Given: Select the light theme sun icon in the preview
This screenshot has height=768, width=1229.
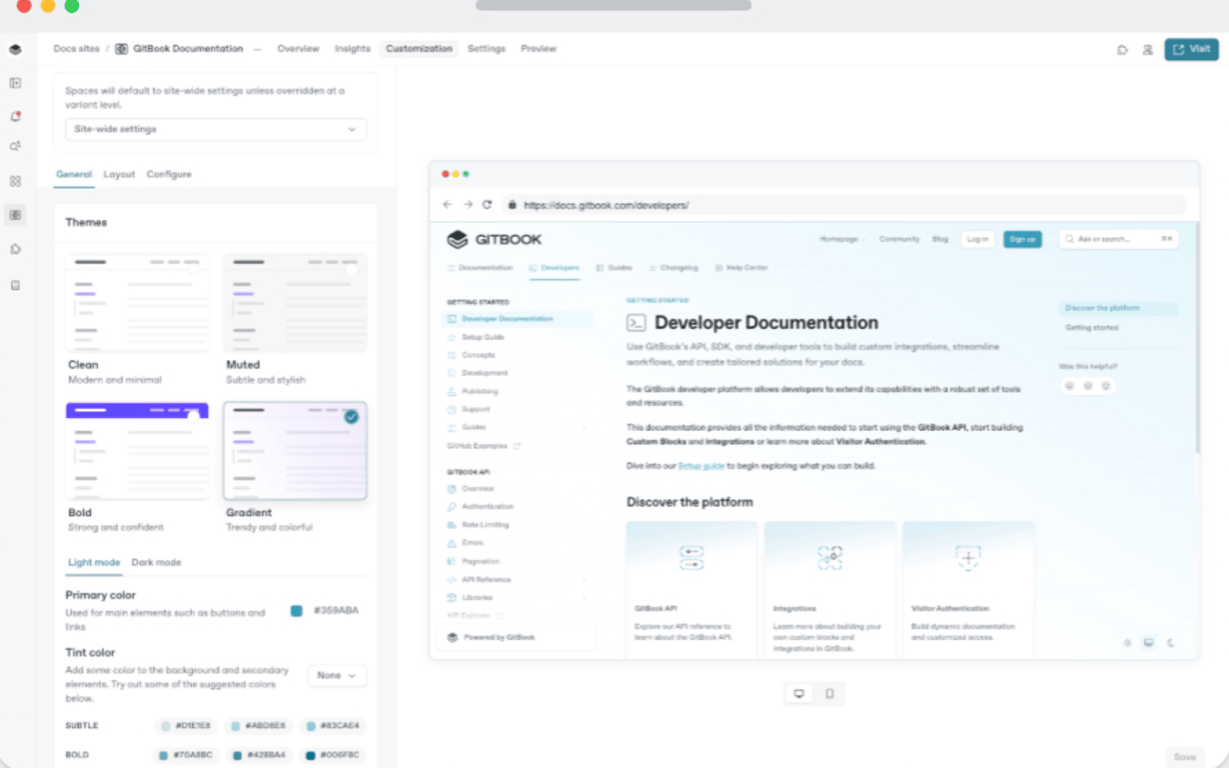Looking at the screenshot, I should tap(1128, 642).
